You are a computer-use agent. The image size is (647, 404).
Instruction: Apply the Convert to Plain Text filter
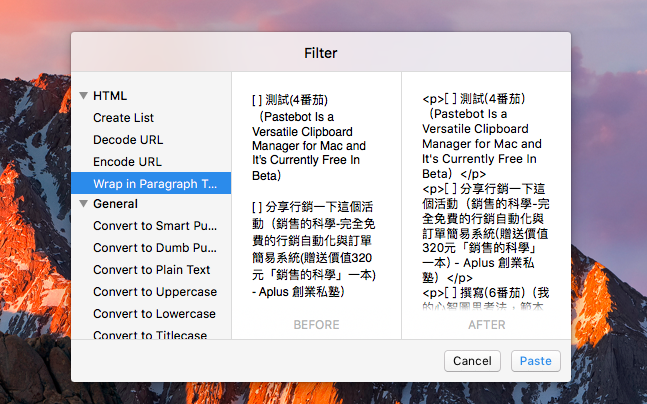(x=152, y=270)
